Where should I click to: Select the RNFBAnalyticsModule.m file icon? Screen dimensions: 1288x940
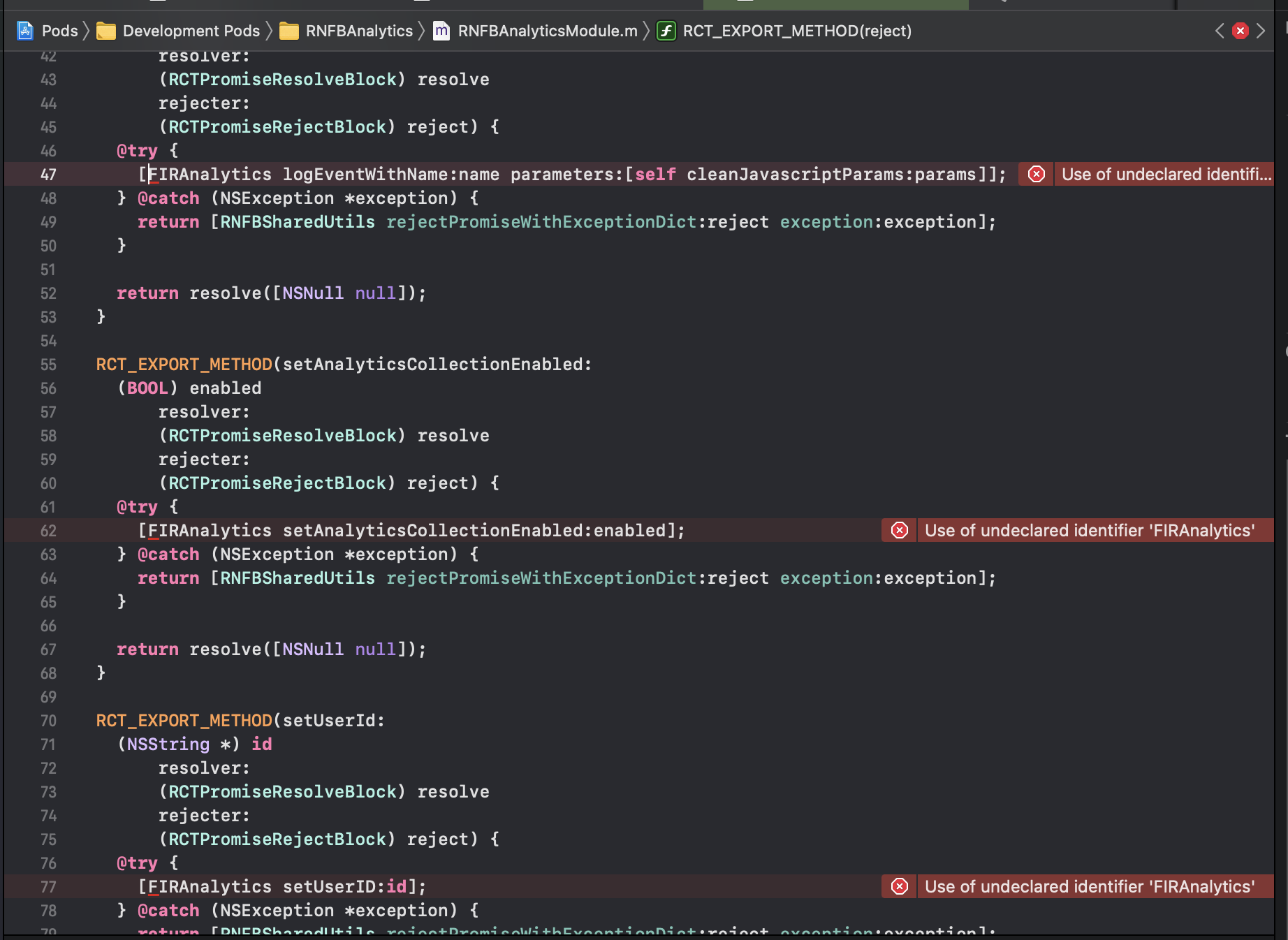click(441, 31)
